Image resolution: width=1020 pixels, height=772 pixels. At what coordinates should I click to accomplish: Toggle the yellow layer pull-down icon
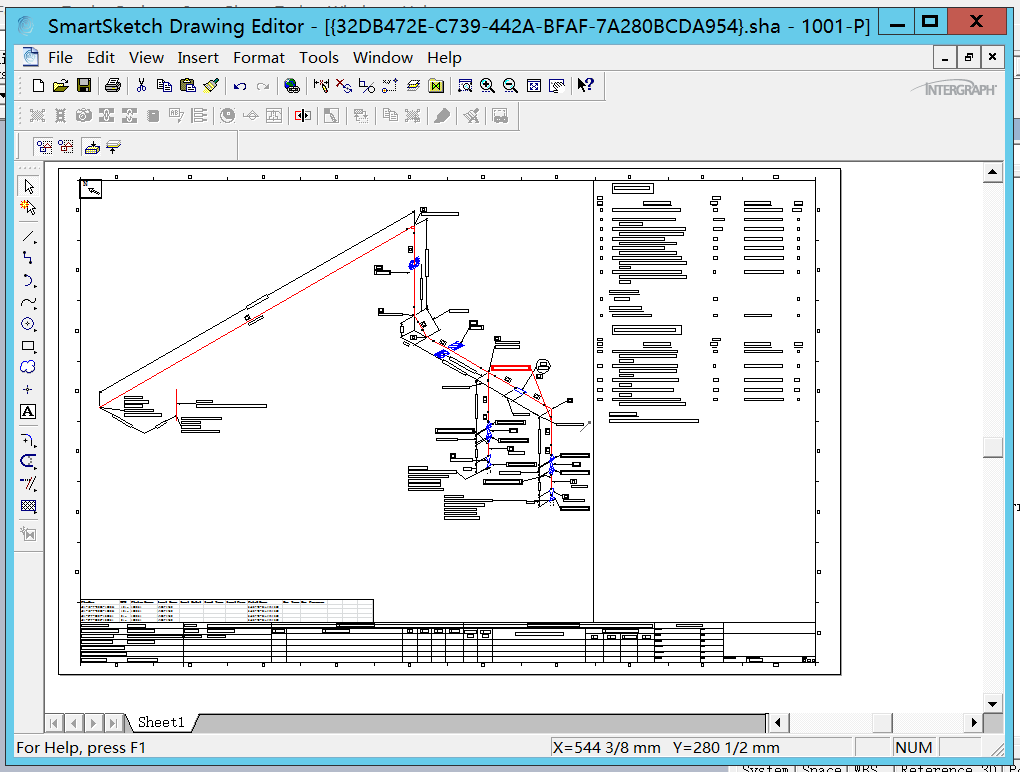click(92, 147)
